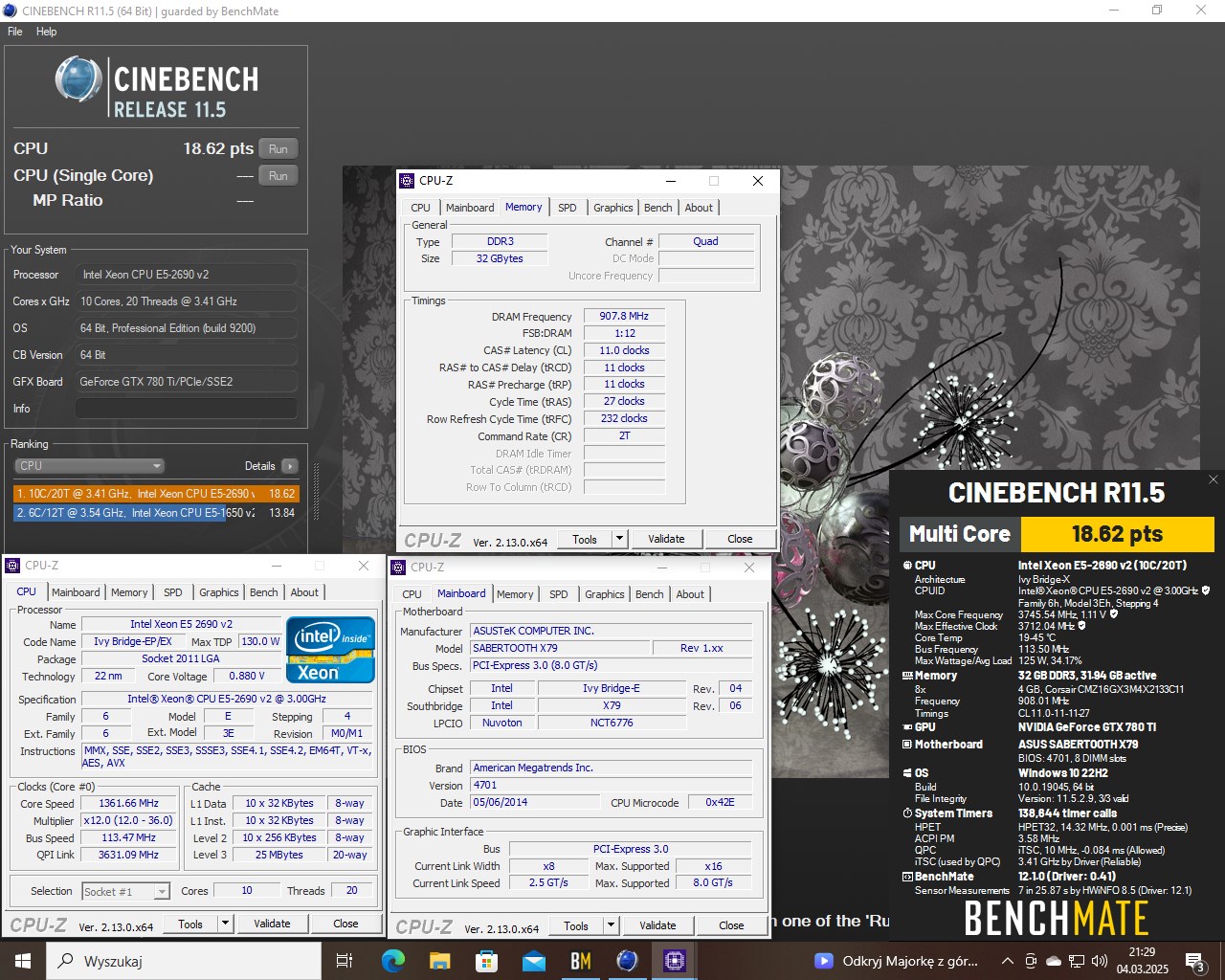Run the CPU benchmark
1225x980 pixels.
[x=278, y=148]
